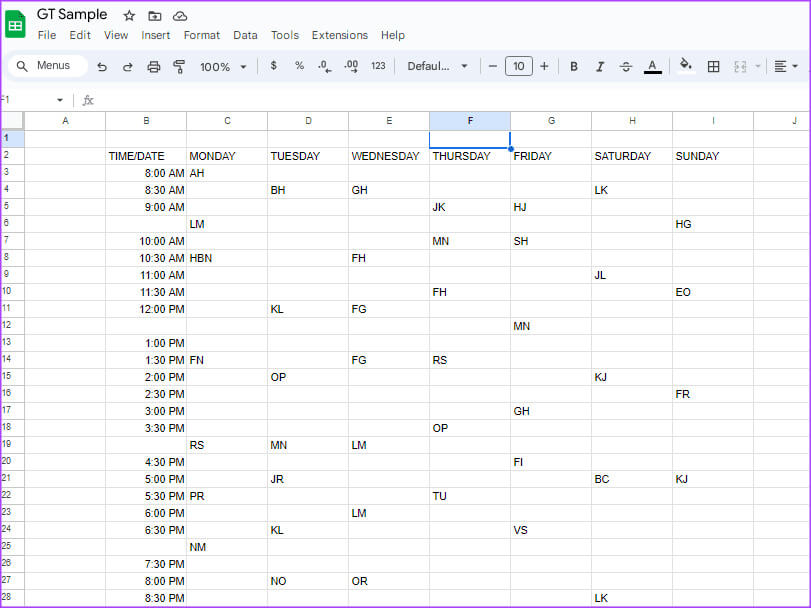Open the 100% zoom dropdown
Viewport: 811px width, 608px height.
click(x=223, y=67)
